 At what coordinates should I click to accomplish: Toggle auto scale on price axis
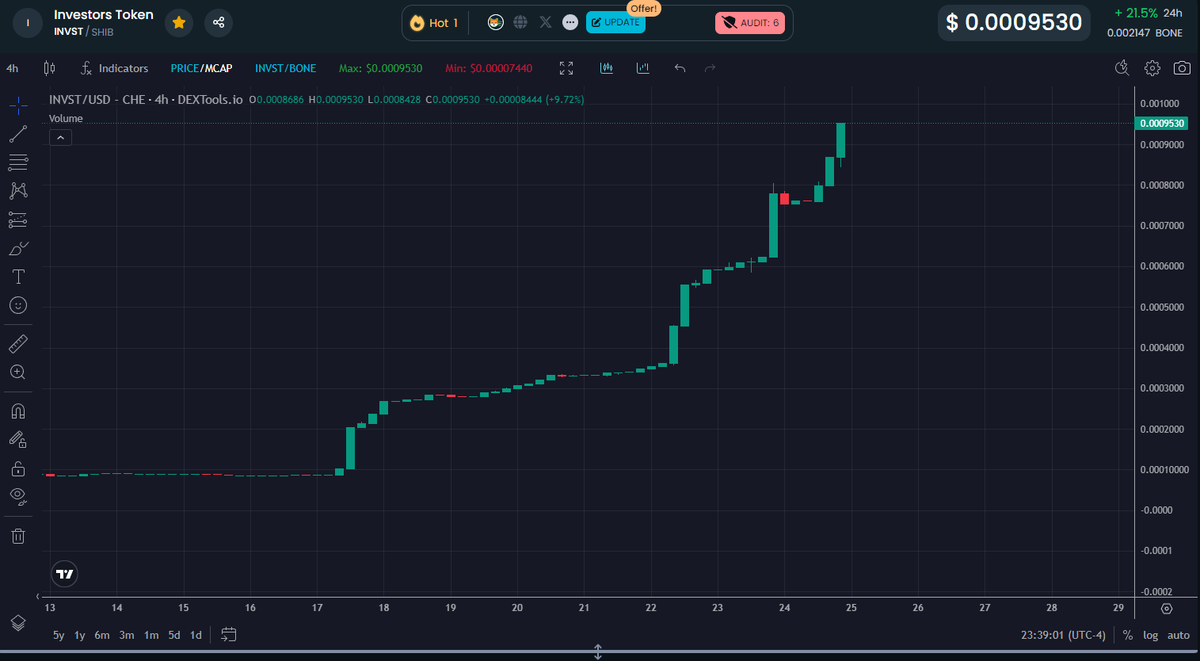pyautogui.click(x=1178, y=635)
